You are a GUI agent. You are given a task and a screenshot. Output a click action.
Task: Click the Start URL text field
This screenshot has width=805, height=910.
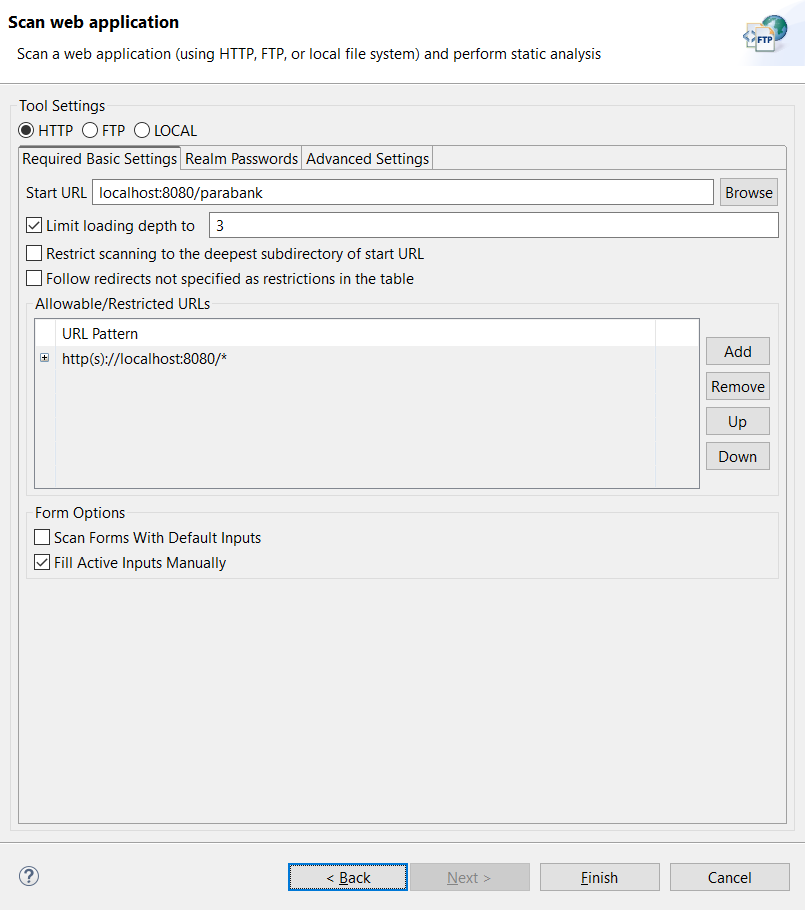pos(403,192)
